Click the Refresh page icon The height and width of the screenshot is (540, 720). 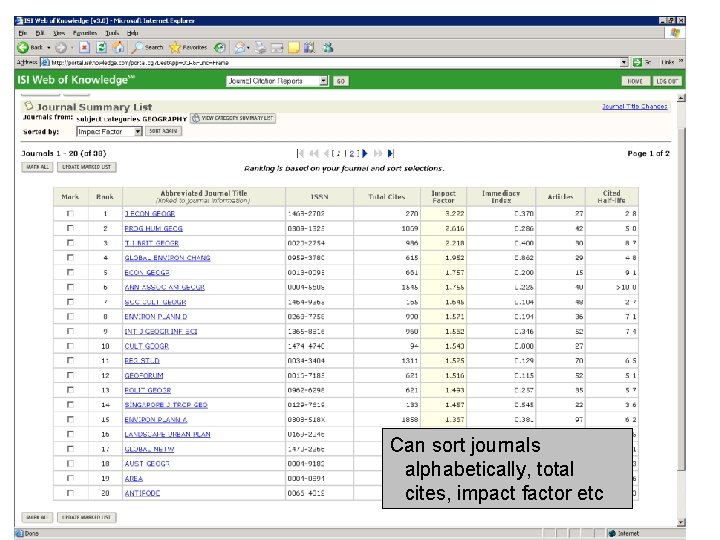coord(101,47)
